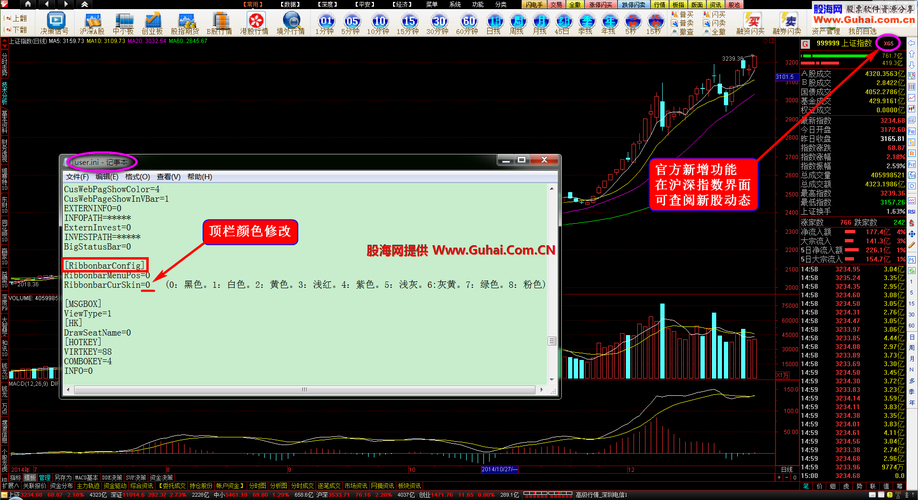Select 【深度】 ribbon tab
The width and height of the screenshot is (918, 500).
(x=327, y=4)
